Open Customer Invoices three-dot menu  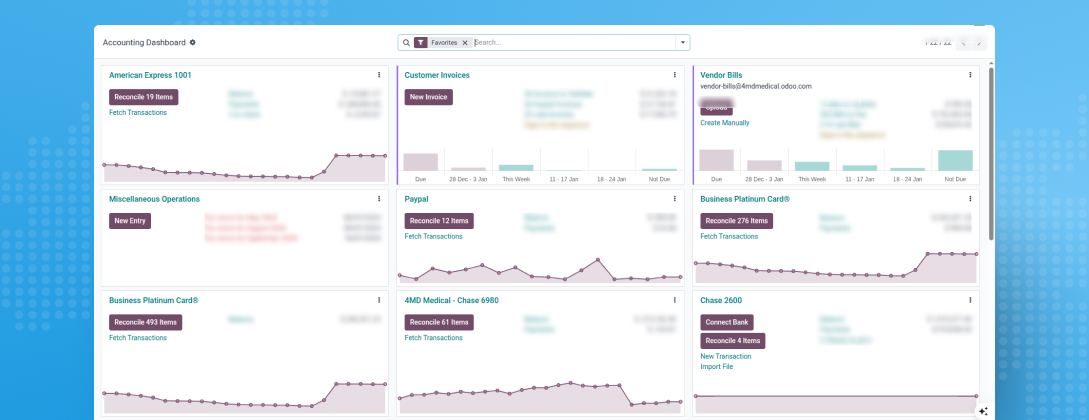coord(674,75)
